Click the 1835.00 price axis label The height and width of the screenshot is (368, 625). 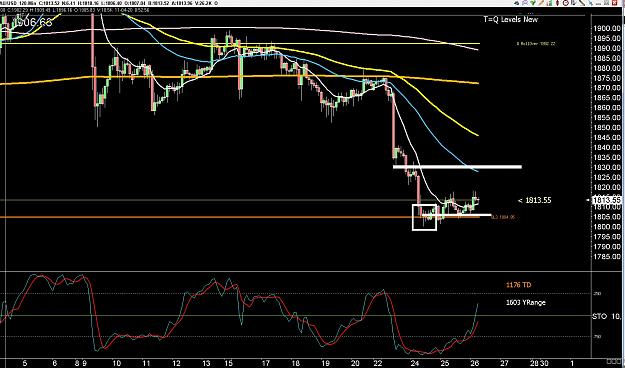click(x=607, y=157)
